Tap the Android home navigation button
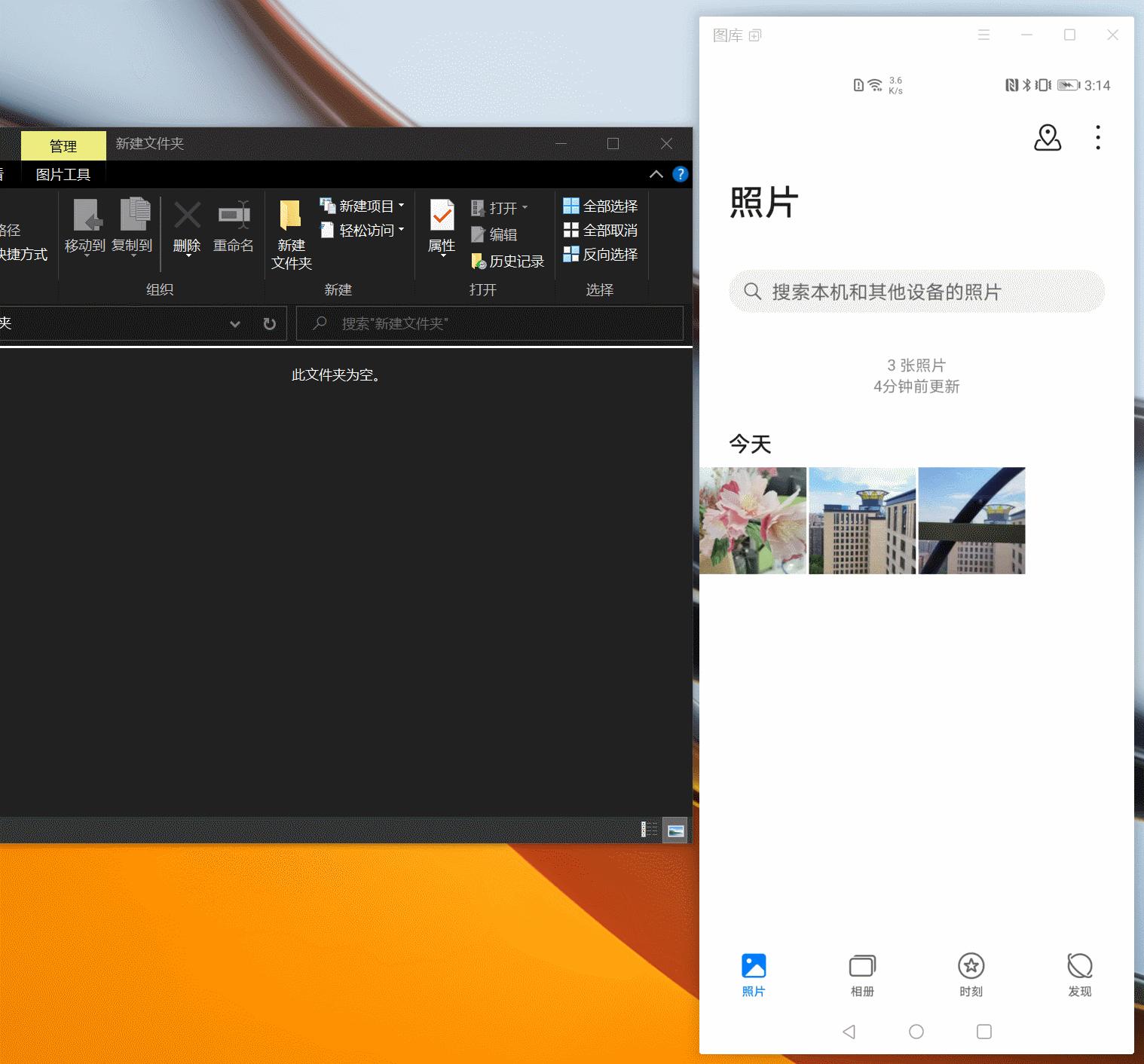Screen dimensions: 1144x1064 coord(916,1031)
